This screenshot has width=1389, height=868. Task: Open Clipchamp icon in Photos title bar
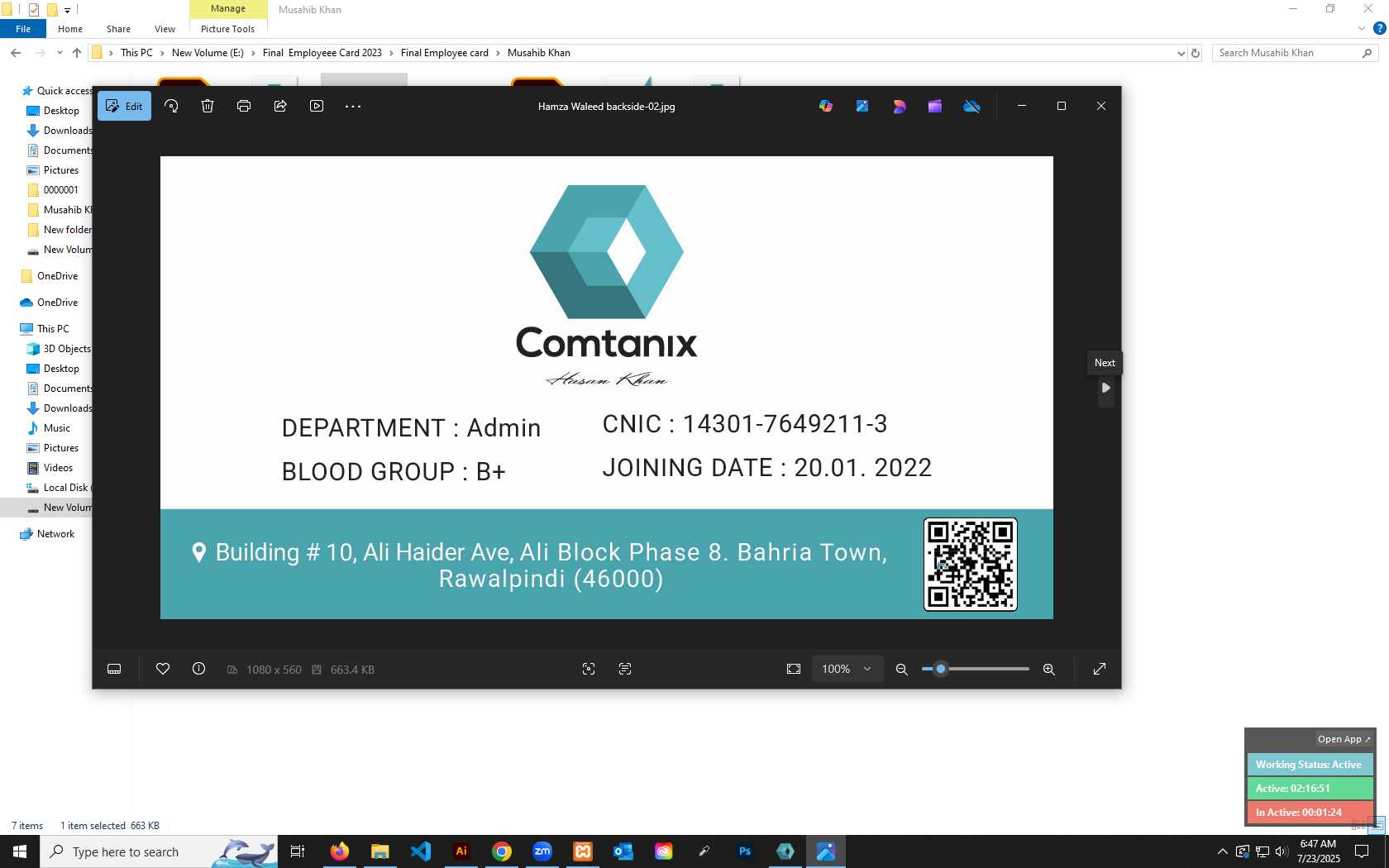[x=935, y=106]
